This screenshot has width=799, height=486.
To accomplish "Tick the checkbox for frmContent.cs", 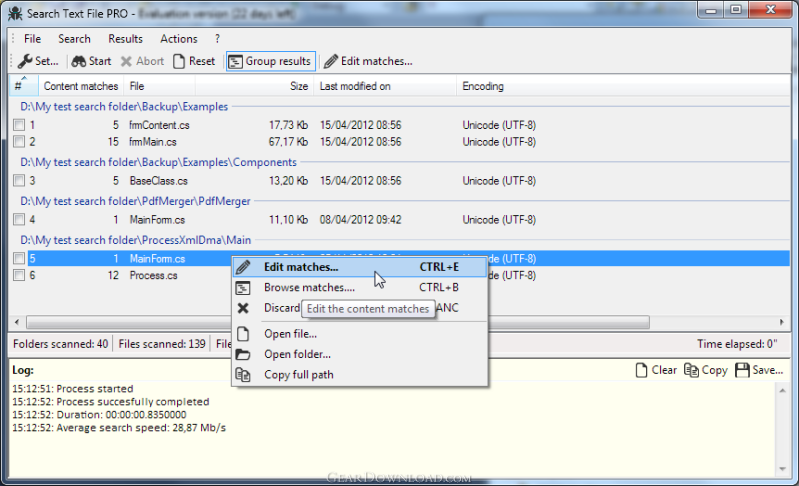I will 19,125.
